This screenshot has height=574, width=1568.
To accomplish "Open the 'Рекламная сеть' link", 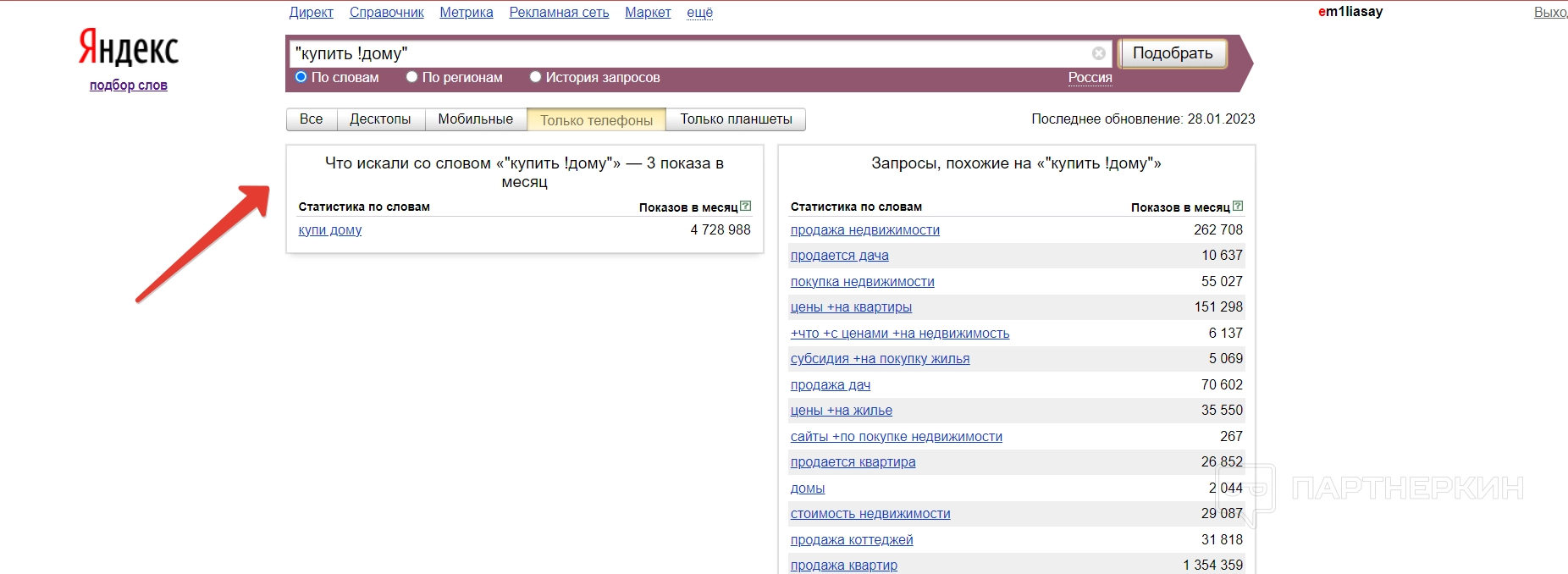I will (x=560, y=13).
